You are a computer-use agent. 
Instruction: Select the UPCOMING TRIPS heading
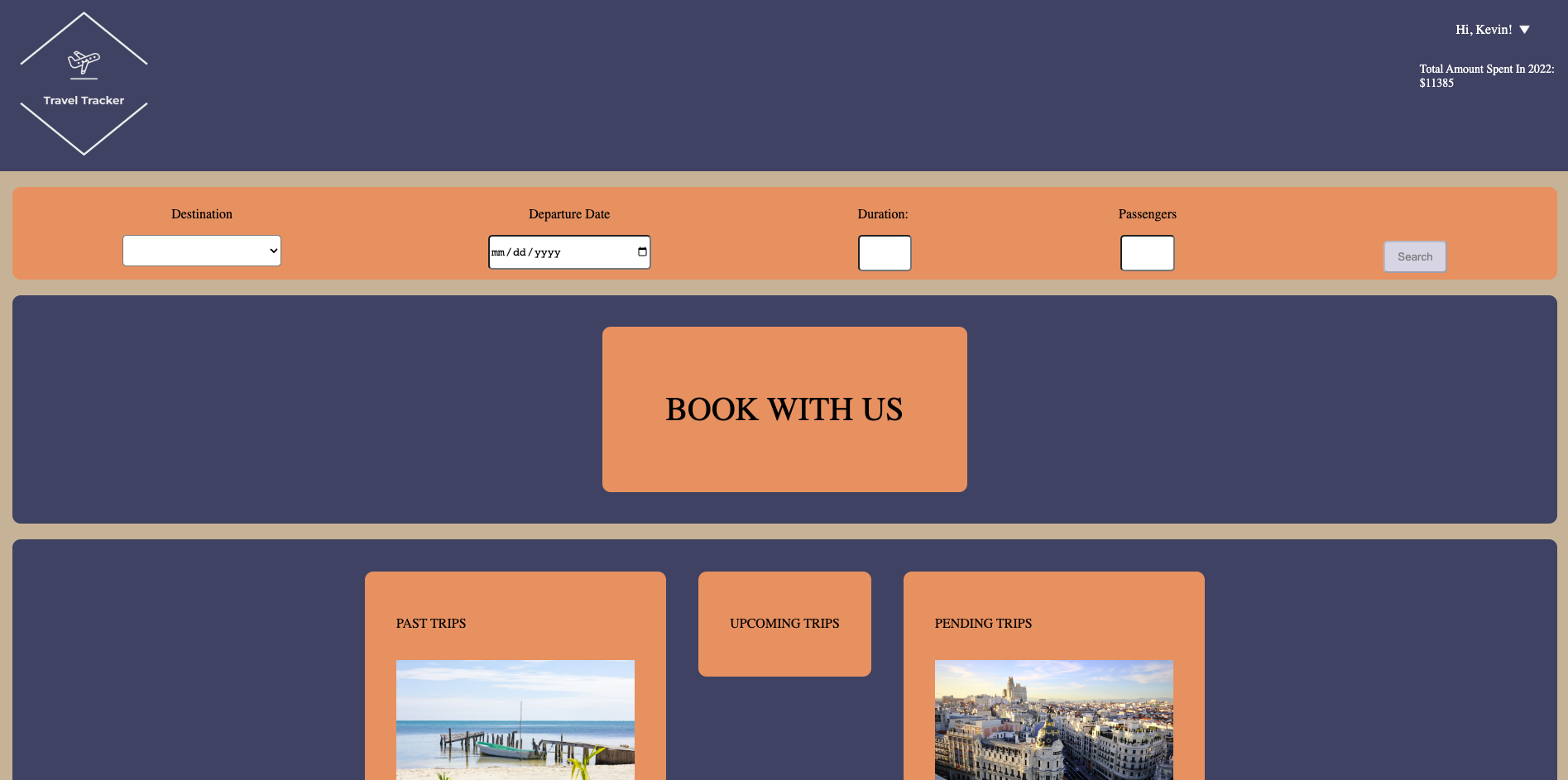point(784,623)
